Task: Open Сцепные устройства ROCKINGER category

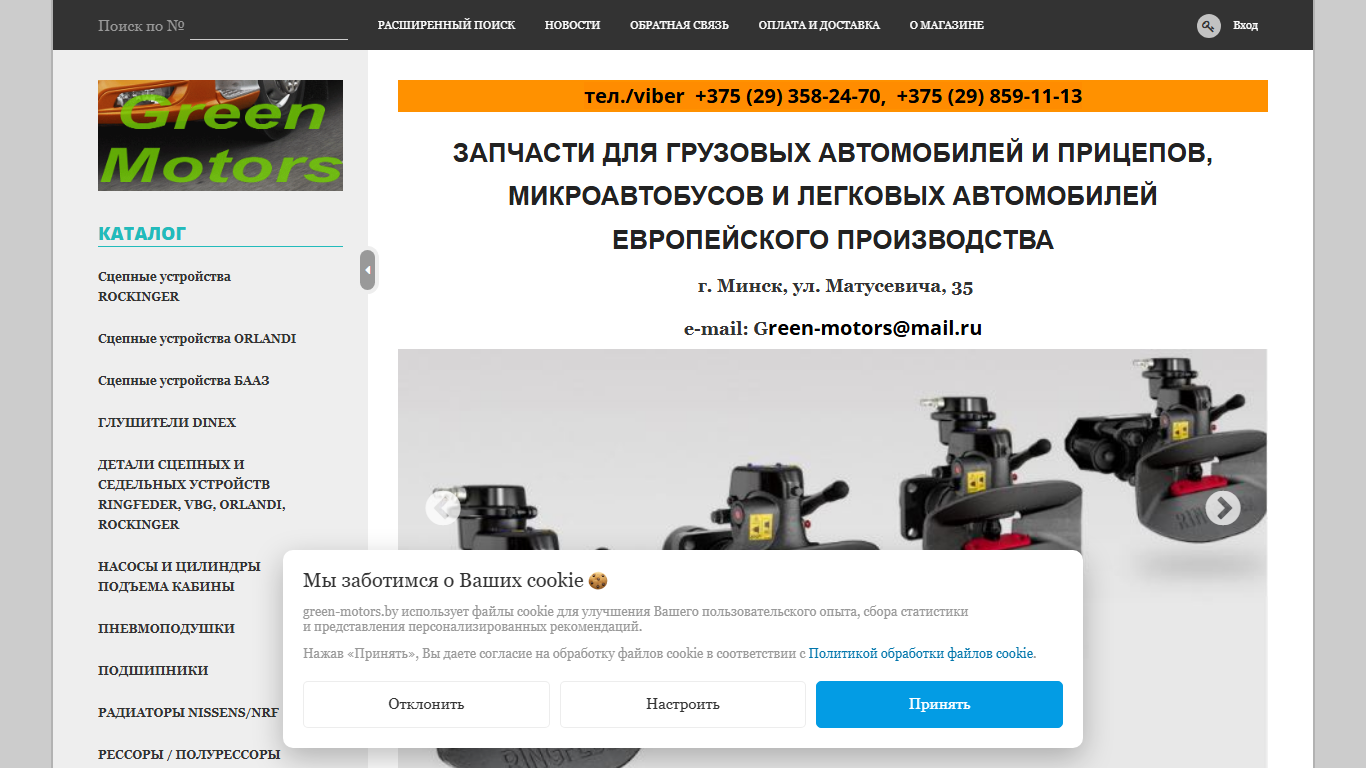Action: click(164, 286)
